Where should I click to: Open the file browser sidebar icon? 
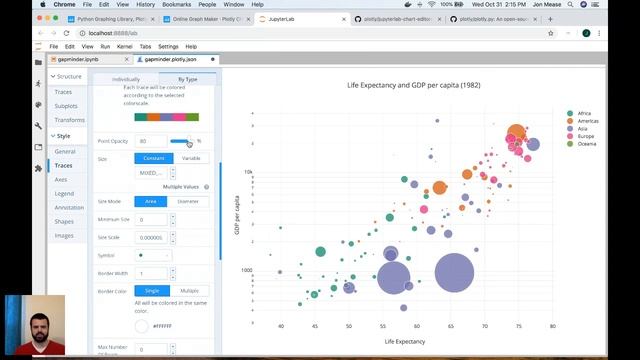pos(38,62)
